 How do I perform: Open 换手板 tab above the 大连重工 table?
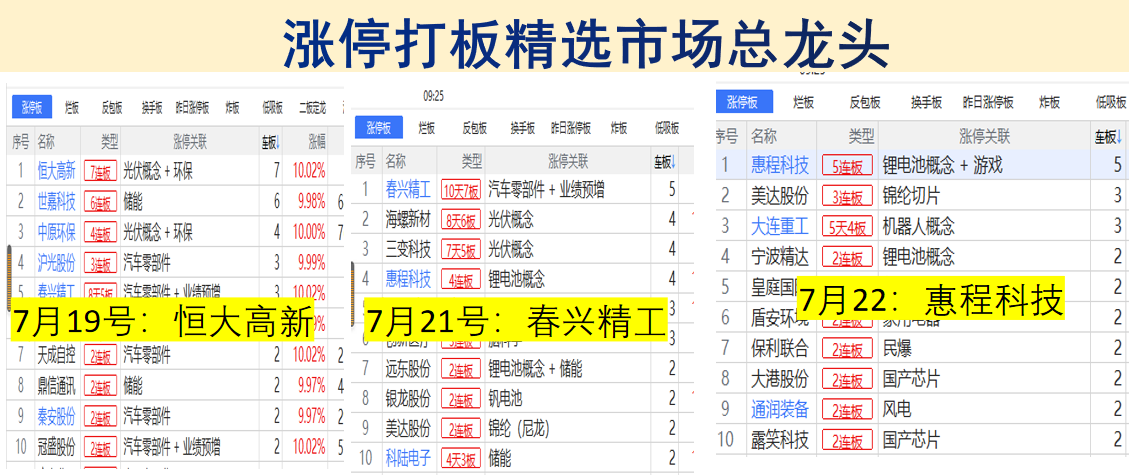pos(926,102)
